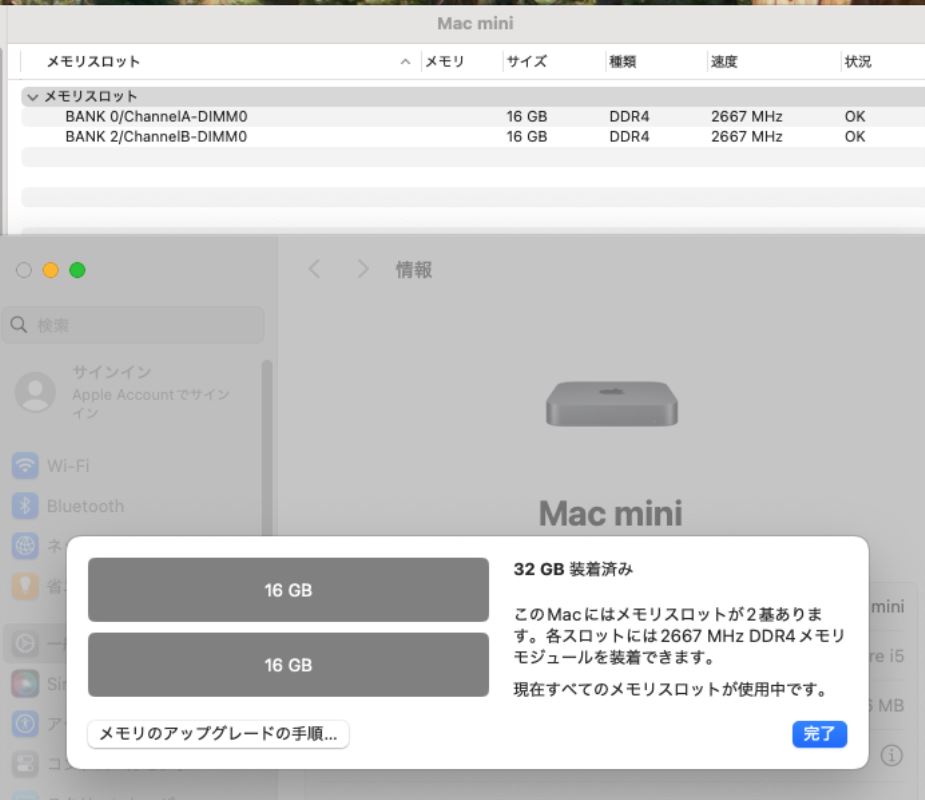Focus the 検索 search field
This screenshot has width=925, height=800.
tap(134, 325)
